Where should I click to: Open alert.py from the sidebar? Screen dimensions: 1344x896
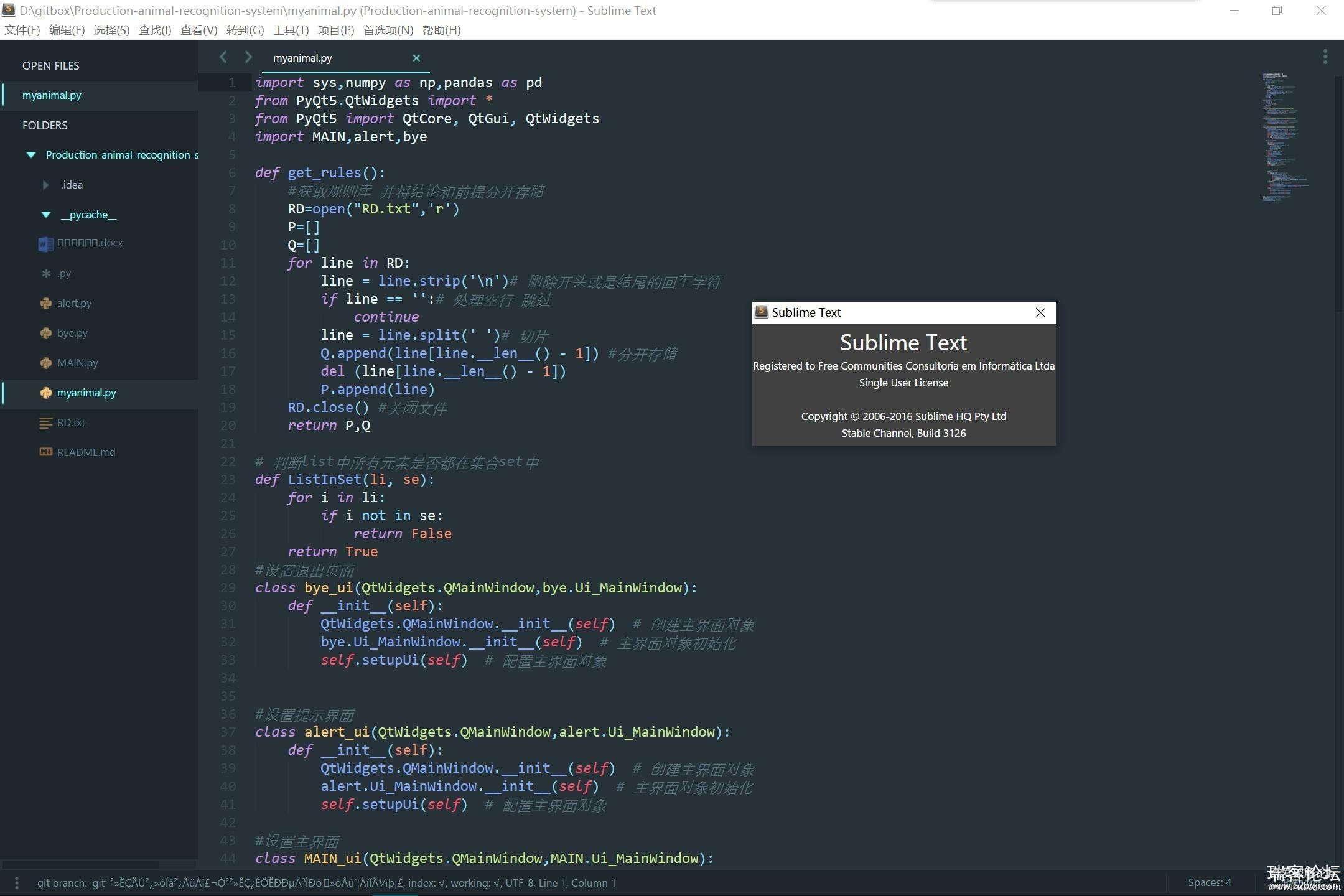coord(74,303)
